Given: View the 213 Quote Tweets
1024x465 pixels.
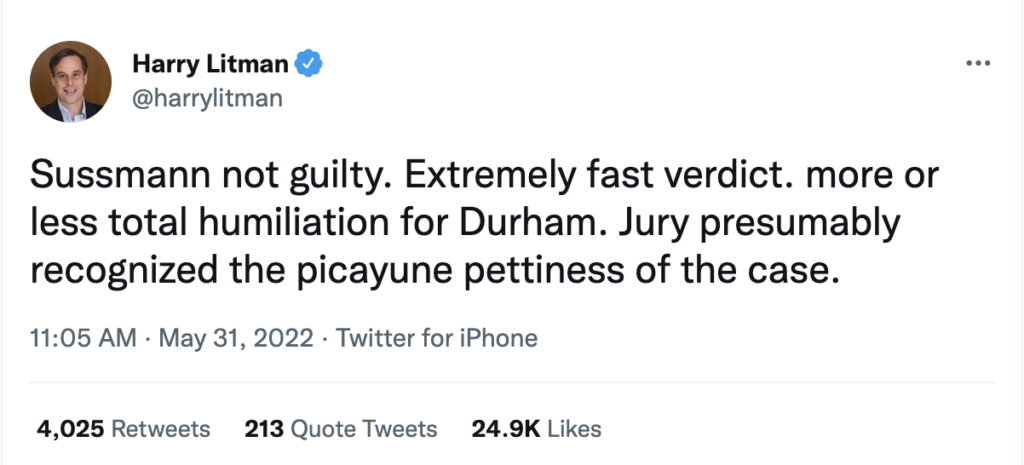Looking at the screenshot, I should 341,429.
